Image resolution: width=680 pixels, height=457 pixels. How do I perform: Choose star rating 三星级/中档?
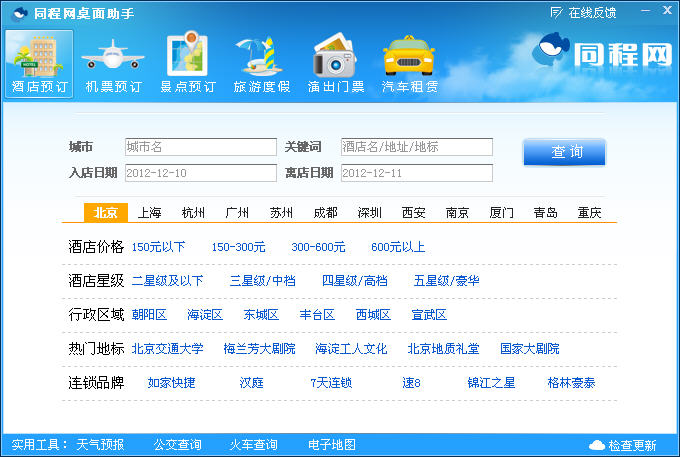coord(263,281)
